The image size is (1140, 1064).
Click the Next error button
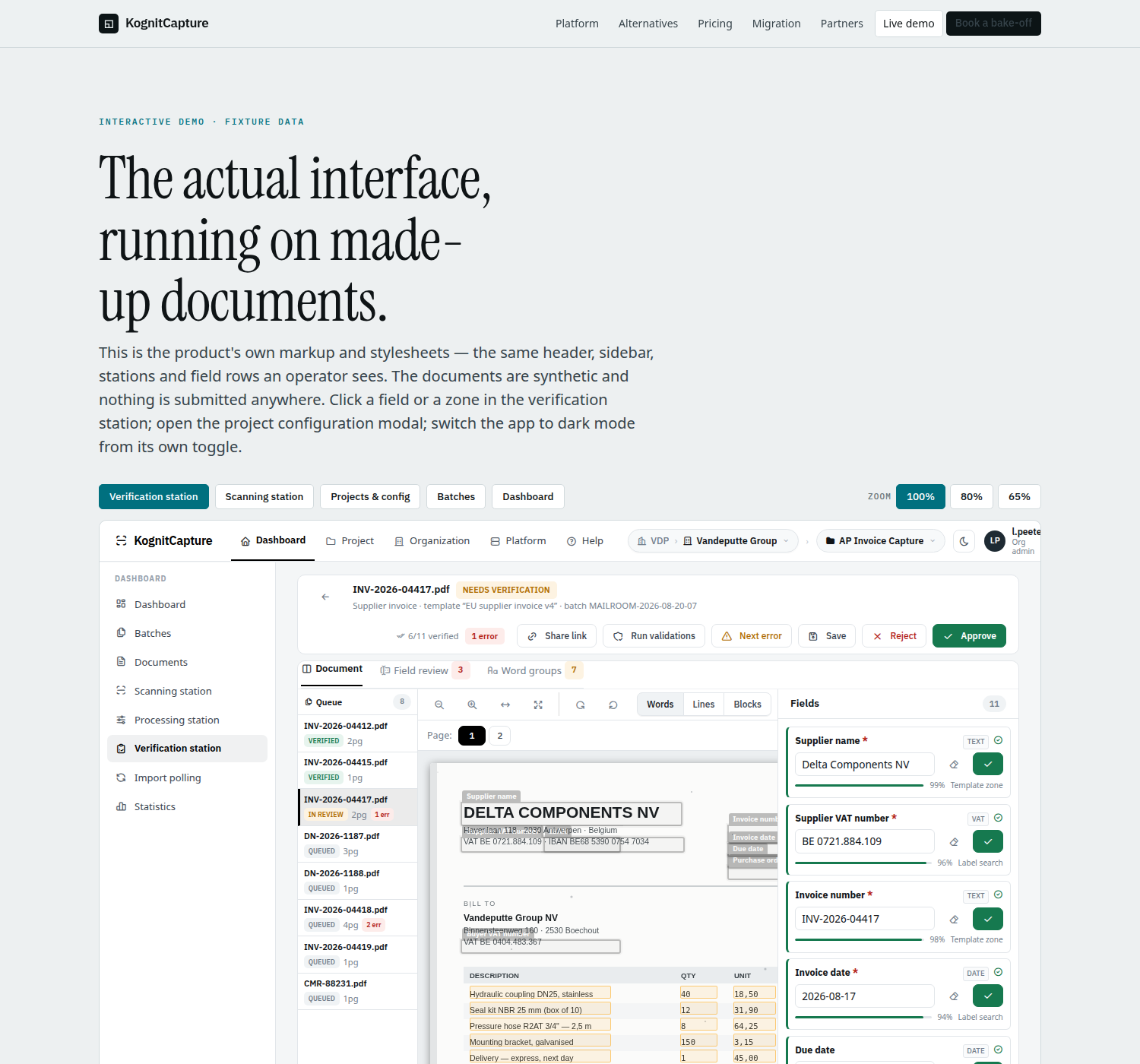coord(752,636)
